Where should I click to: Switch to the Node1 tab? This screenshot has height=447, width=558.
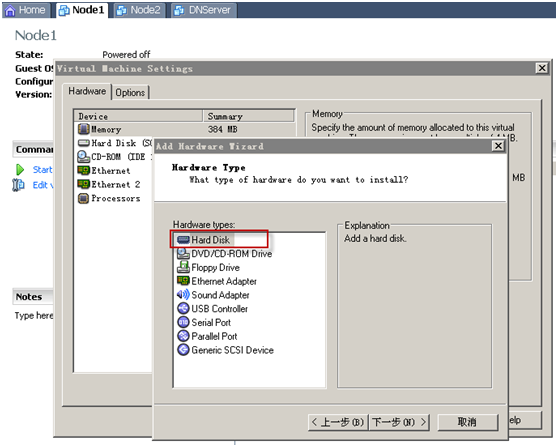coord(82,10)
